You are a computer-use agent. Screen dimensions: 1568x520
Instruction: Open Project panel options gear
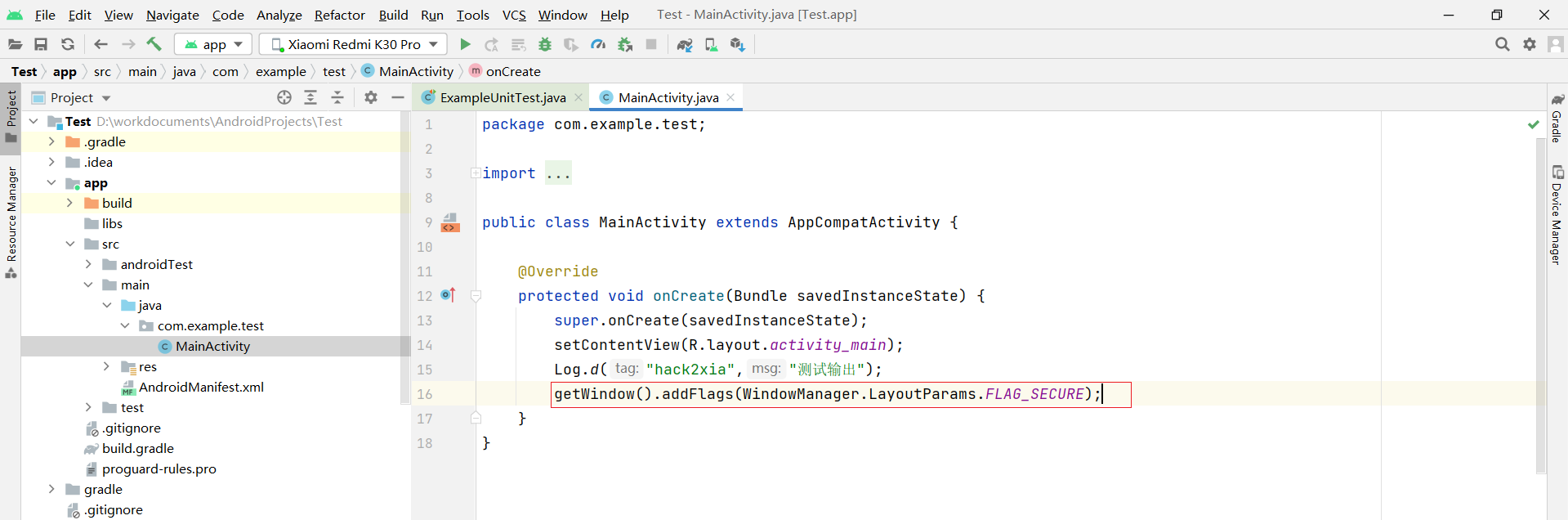(x=371, y=97)
